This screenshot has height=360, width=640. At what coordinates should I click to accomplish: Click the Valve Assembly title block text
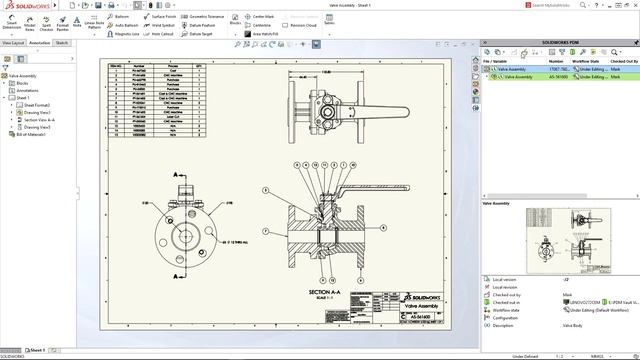pyautogui.click(x=421, y=306)
